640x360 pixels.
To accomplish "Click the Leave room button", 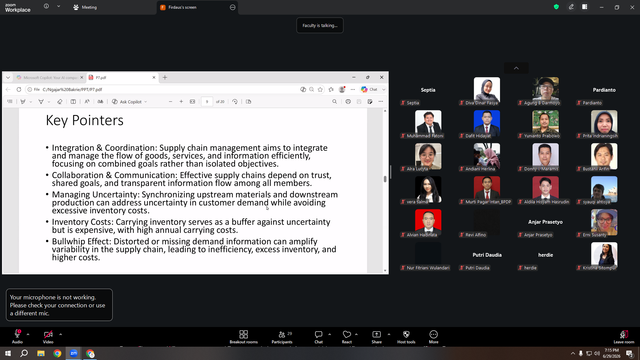I will [x=624, y=337].
